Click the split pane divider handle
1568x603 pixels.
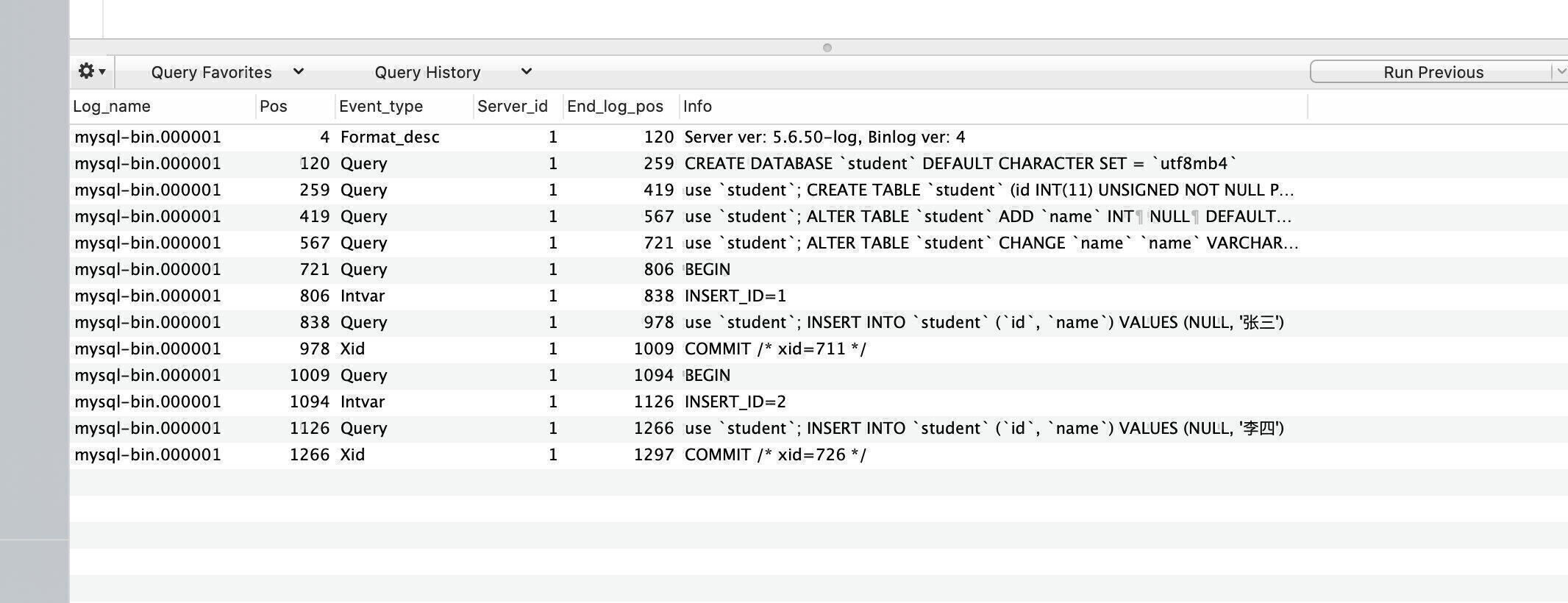tap(827, 48)
